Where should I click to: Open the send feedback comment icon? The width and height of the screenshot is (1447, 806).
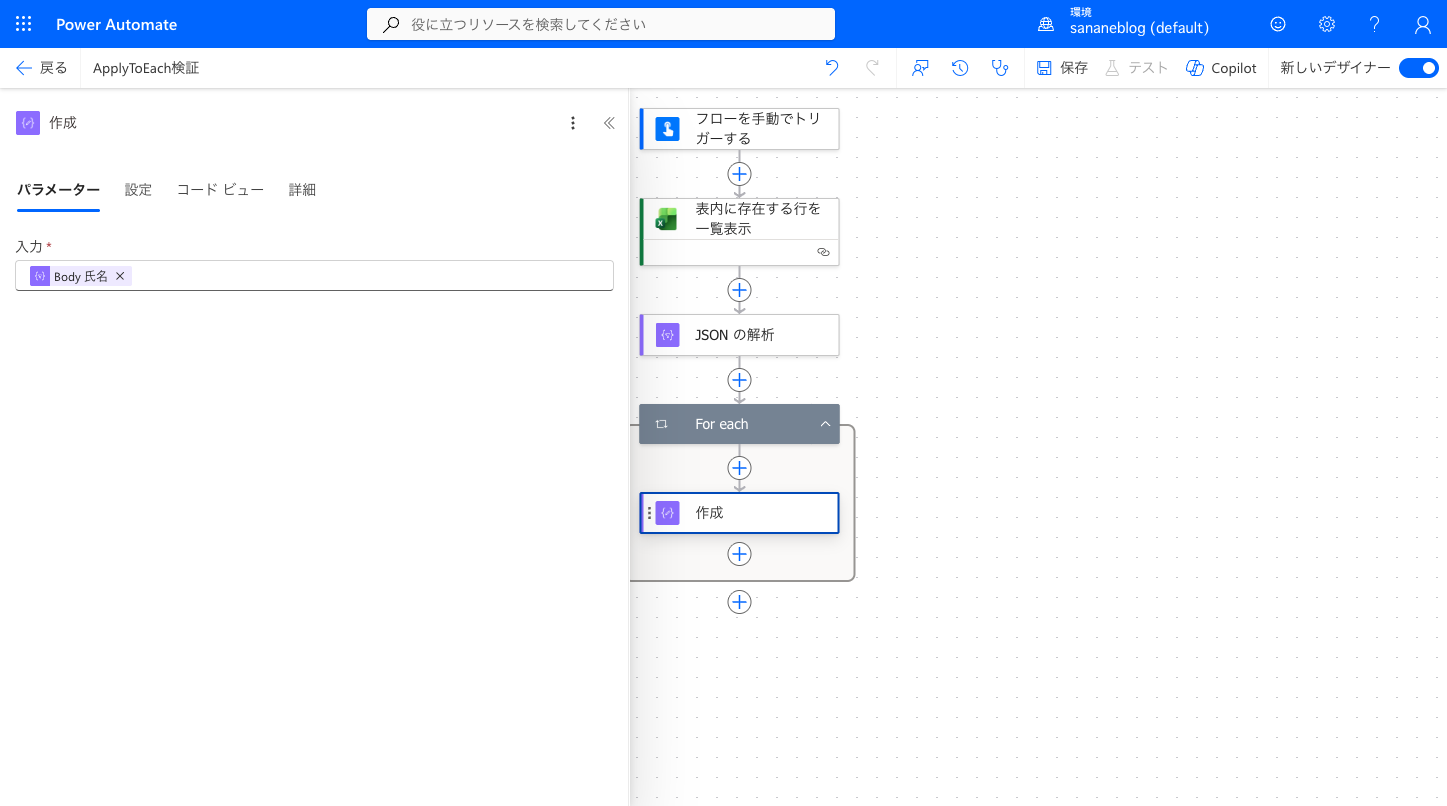pyautogui.click(x=921, y=68)
